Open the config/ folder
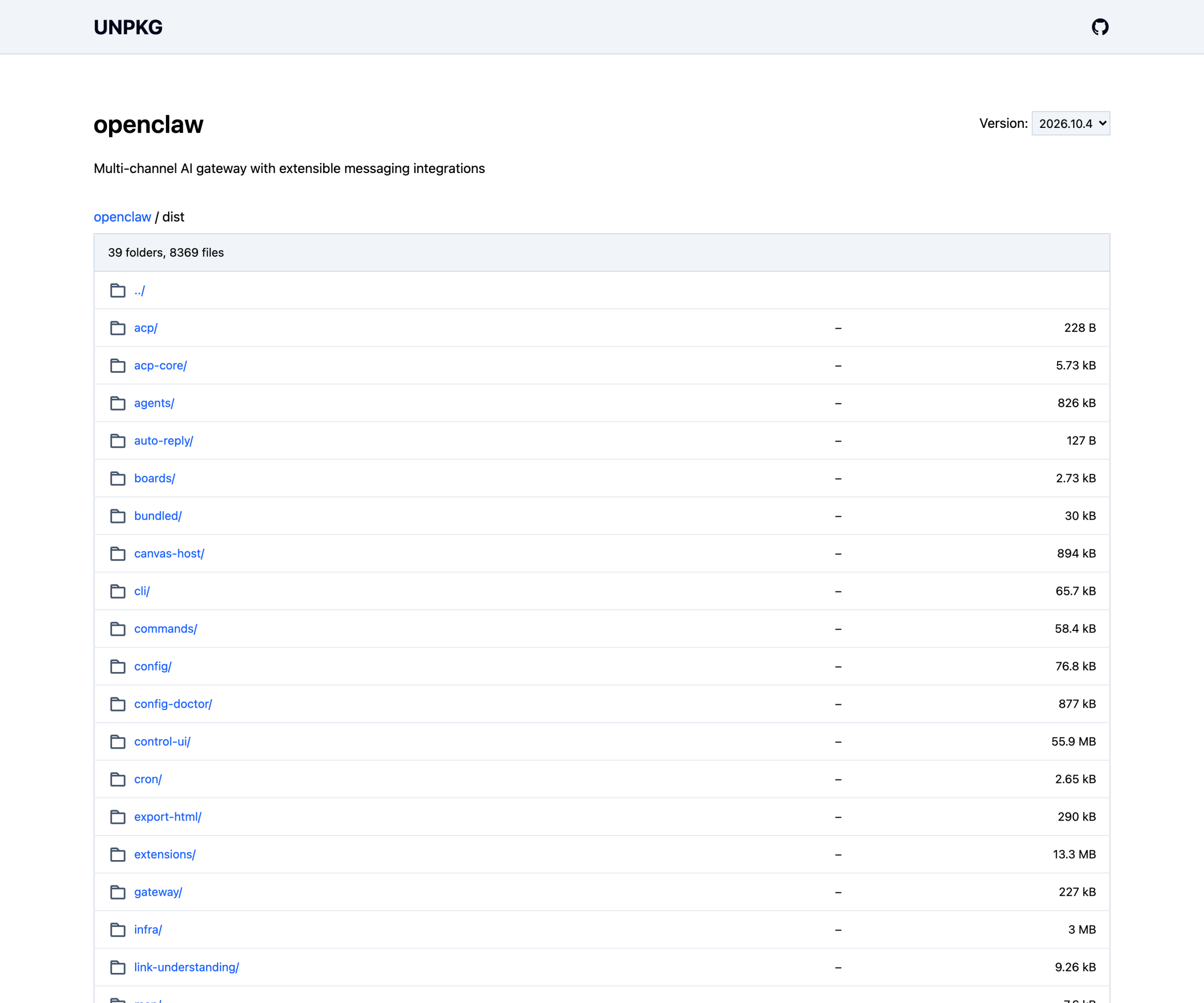This screenshot has height=1003, width=1204. coord(153,667)
